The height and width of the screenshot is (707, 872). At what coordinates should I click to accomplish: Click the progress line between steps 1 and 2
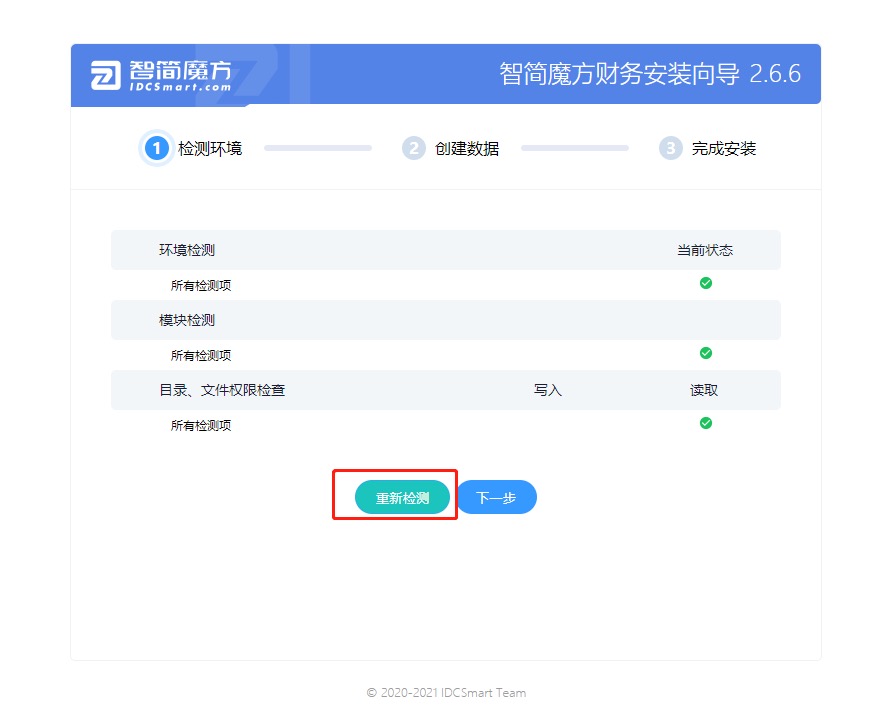(x=317, y=148)
